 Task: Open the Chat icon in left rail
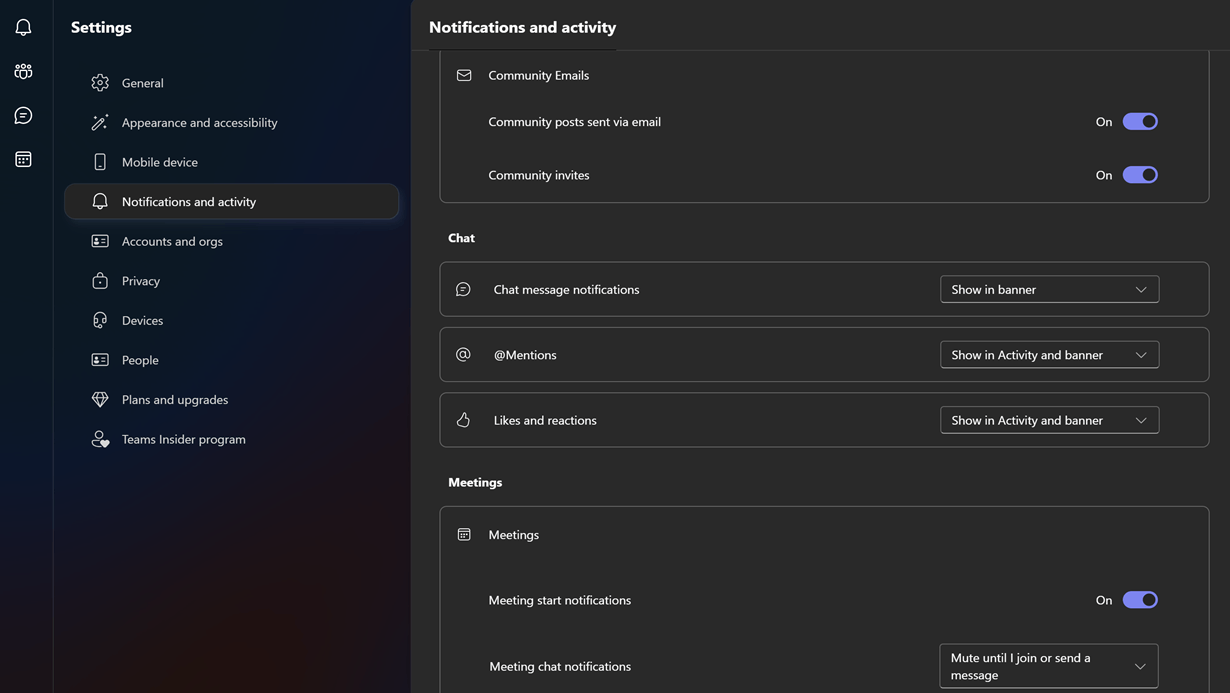pyautogui.click(x=23, y=115)
